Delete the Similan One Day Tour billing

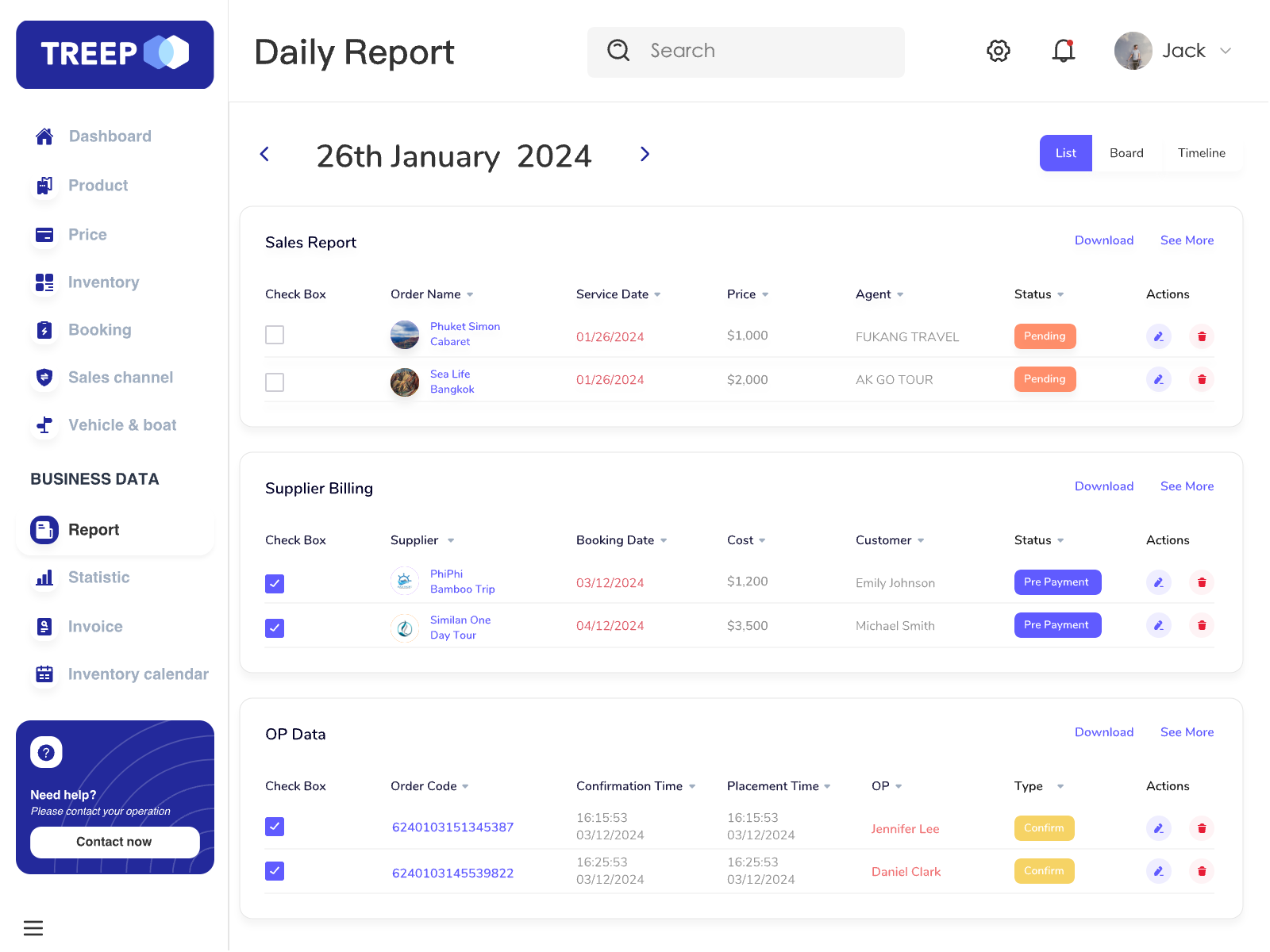(1202, 625)
